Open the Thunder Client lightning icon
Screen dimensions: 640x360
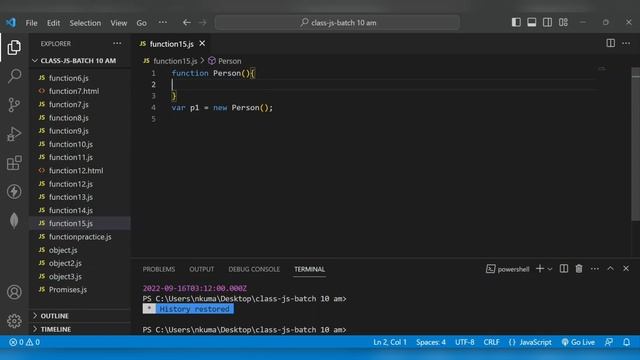point(14,191)
